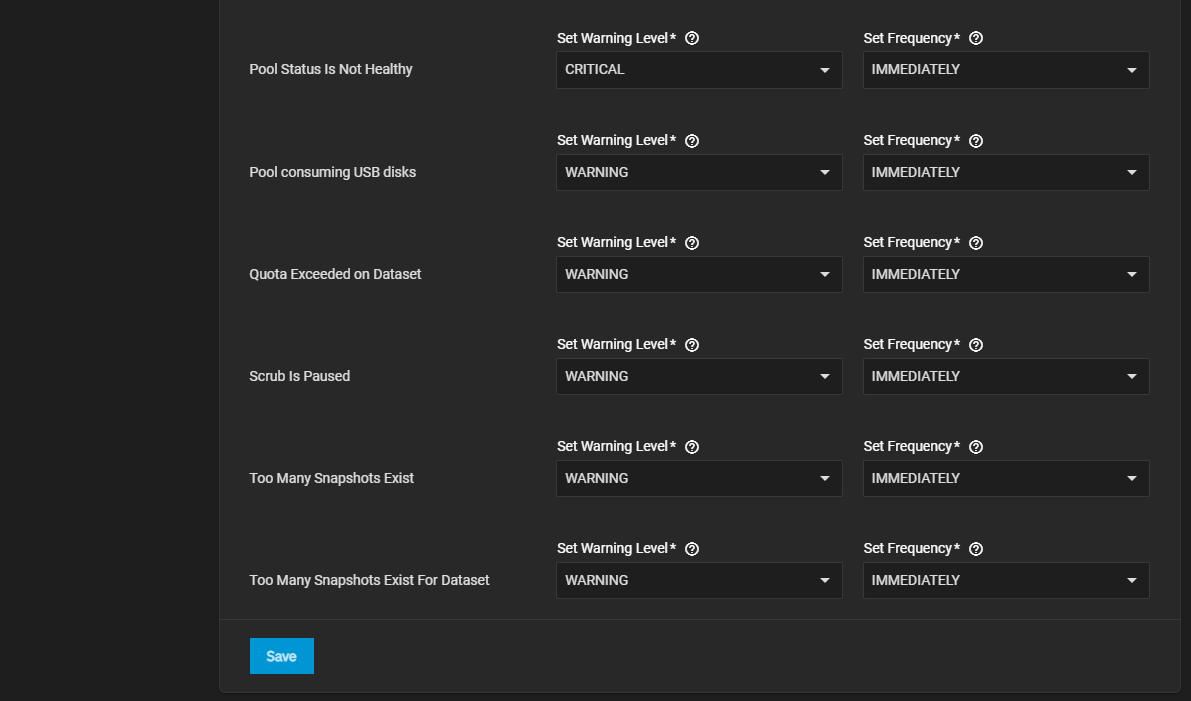
Task: Expand frequency dropdown for Quota Exceeded on Dataset
Action: 1005,274
